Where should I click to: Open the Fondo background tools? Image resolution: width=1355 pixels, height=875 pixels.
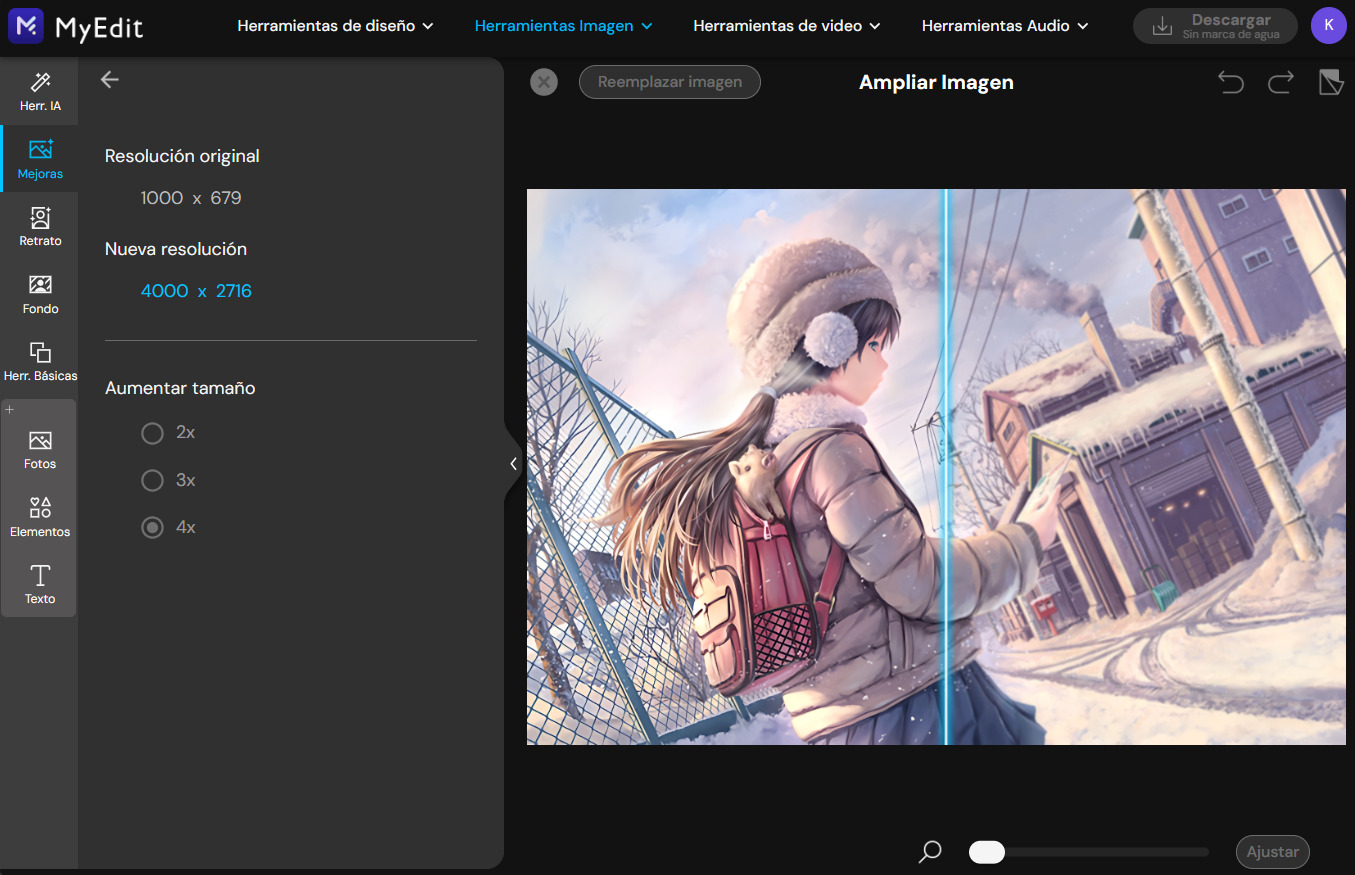40,295
